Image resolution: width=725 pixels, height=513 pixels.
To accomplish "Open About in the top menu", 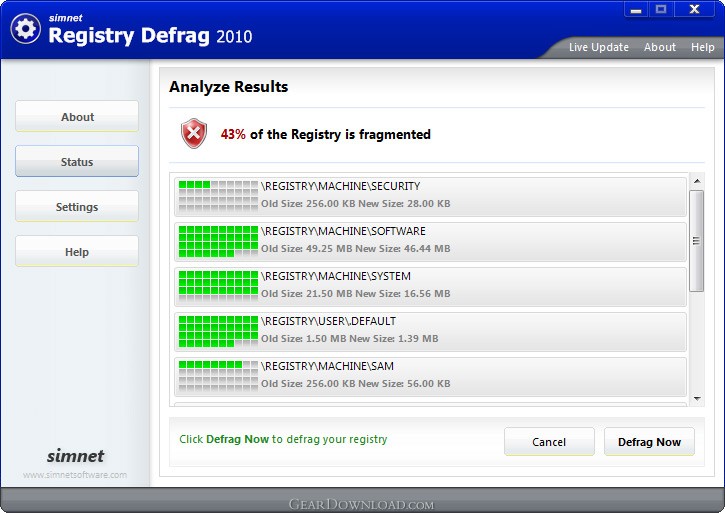I will [660, 47].
